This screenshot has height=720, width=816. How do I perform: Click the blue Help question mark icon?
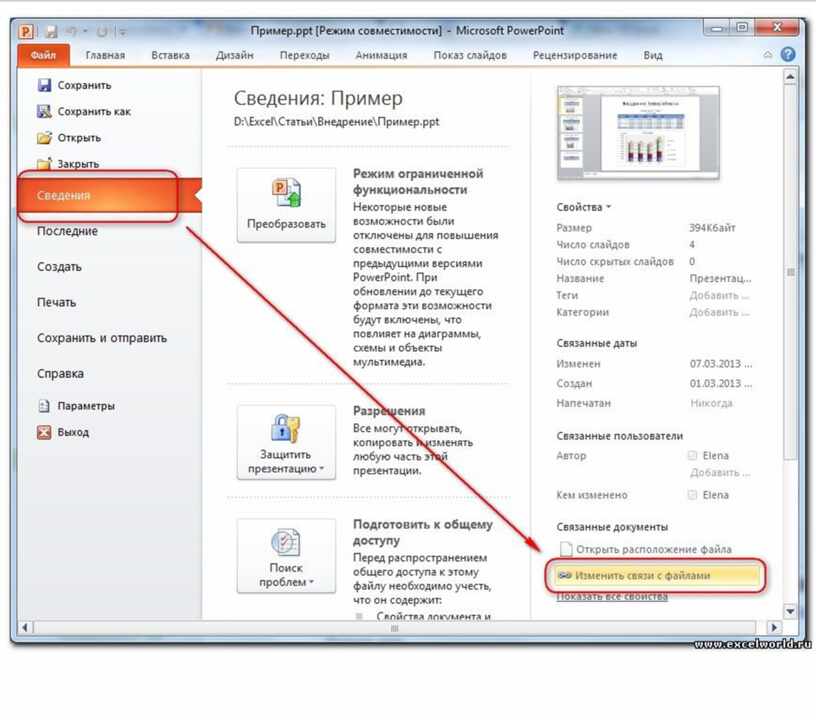click(788, 54)
